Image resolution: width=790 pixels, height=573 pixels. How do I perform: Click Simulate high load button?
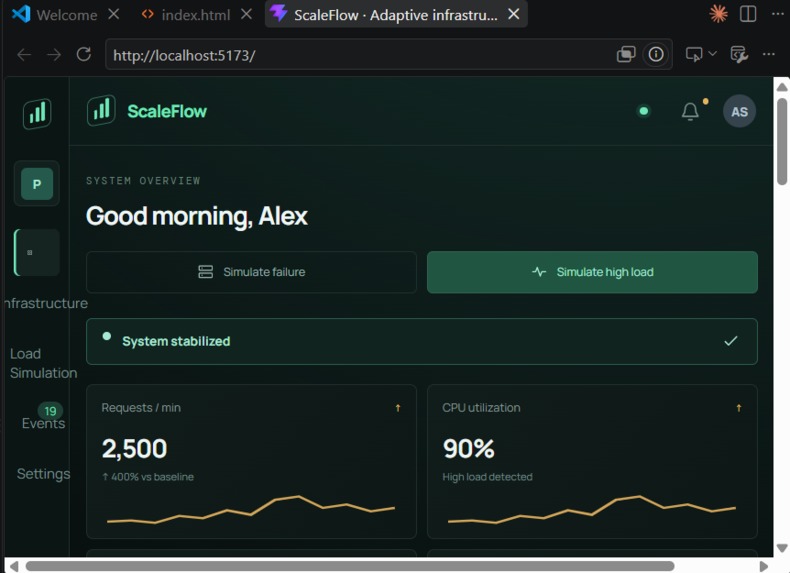[592, 272]
